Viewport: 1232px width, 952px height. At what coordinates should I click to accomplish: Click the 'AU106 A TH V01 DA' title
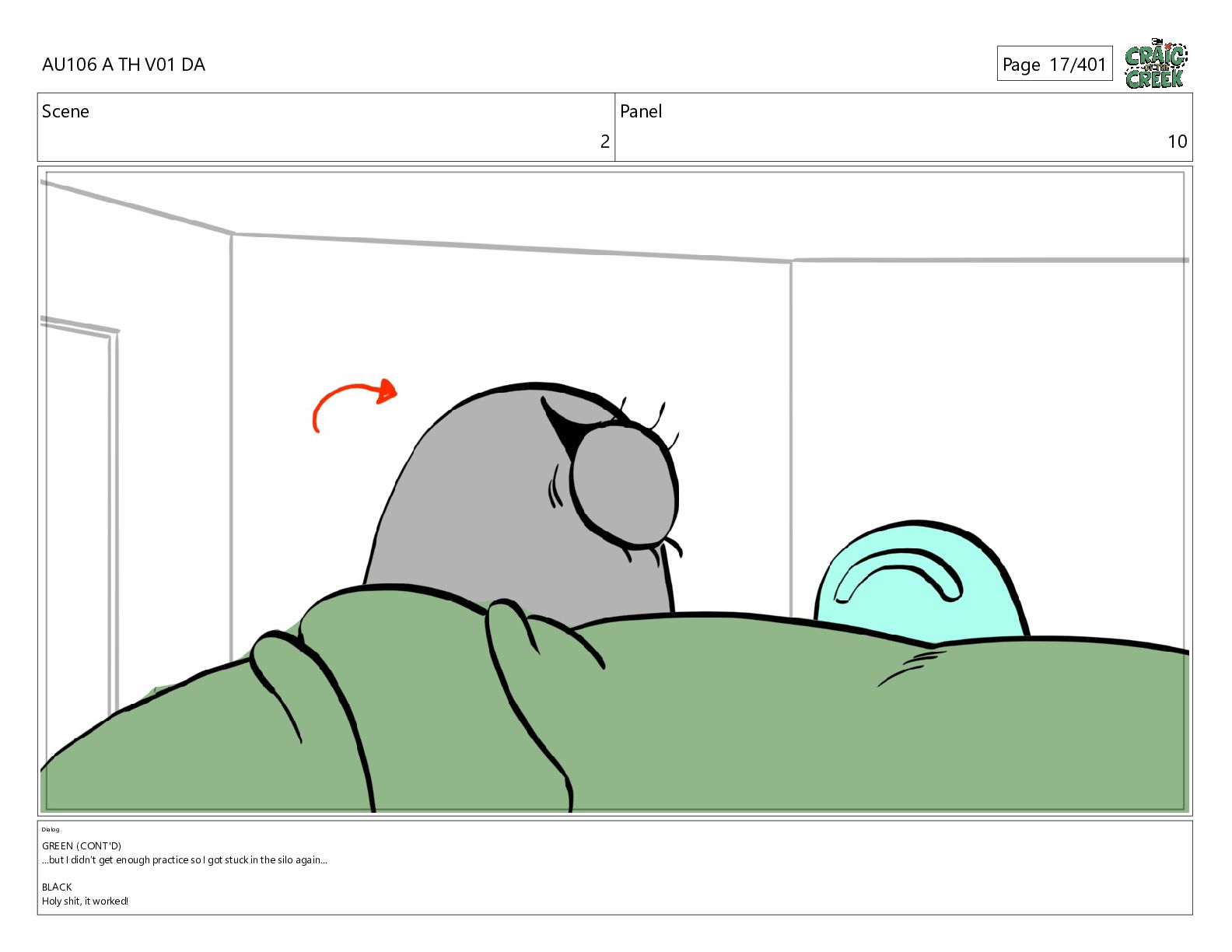pos(124,65)
